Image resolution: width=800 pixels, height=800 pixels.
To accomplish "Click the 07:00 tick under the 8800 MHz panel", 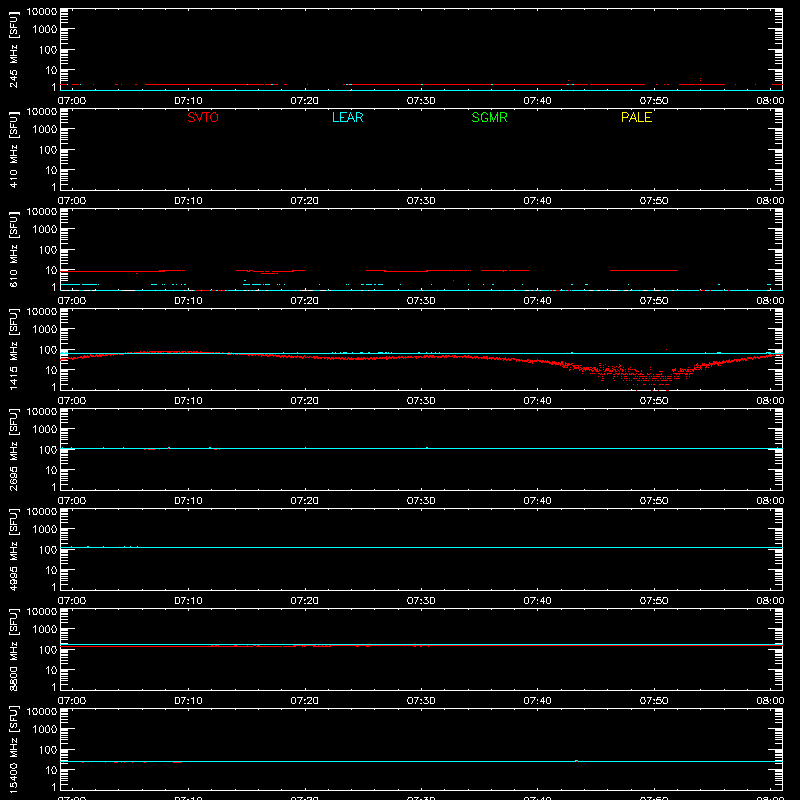I will tap(72, 701).
